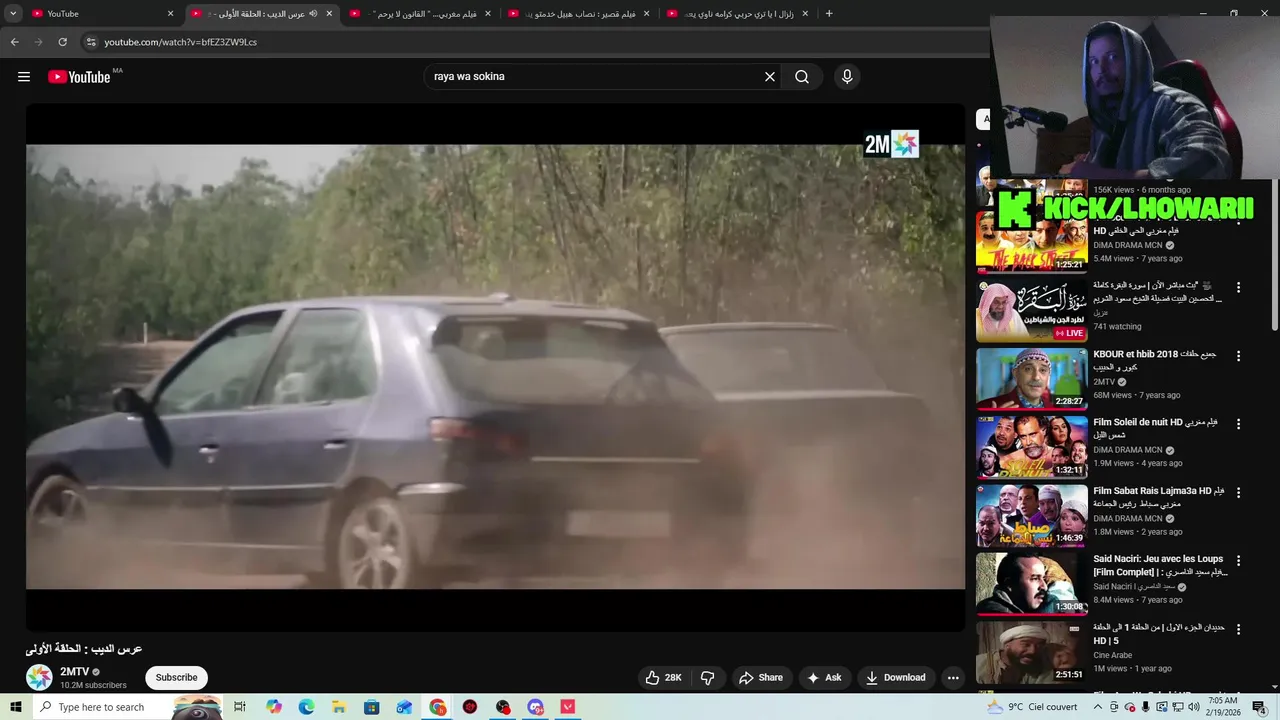Open KBOUR et hbib 2018 thumbnail
The height and width of the screenshot is (720, 1280).
click(1031, 379)
